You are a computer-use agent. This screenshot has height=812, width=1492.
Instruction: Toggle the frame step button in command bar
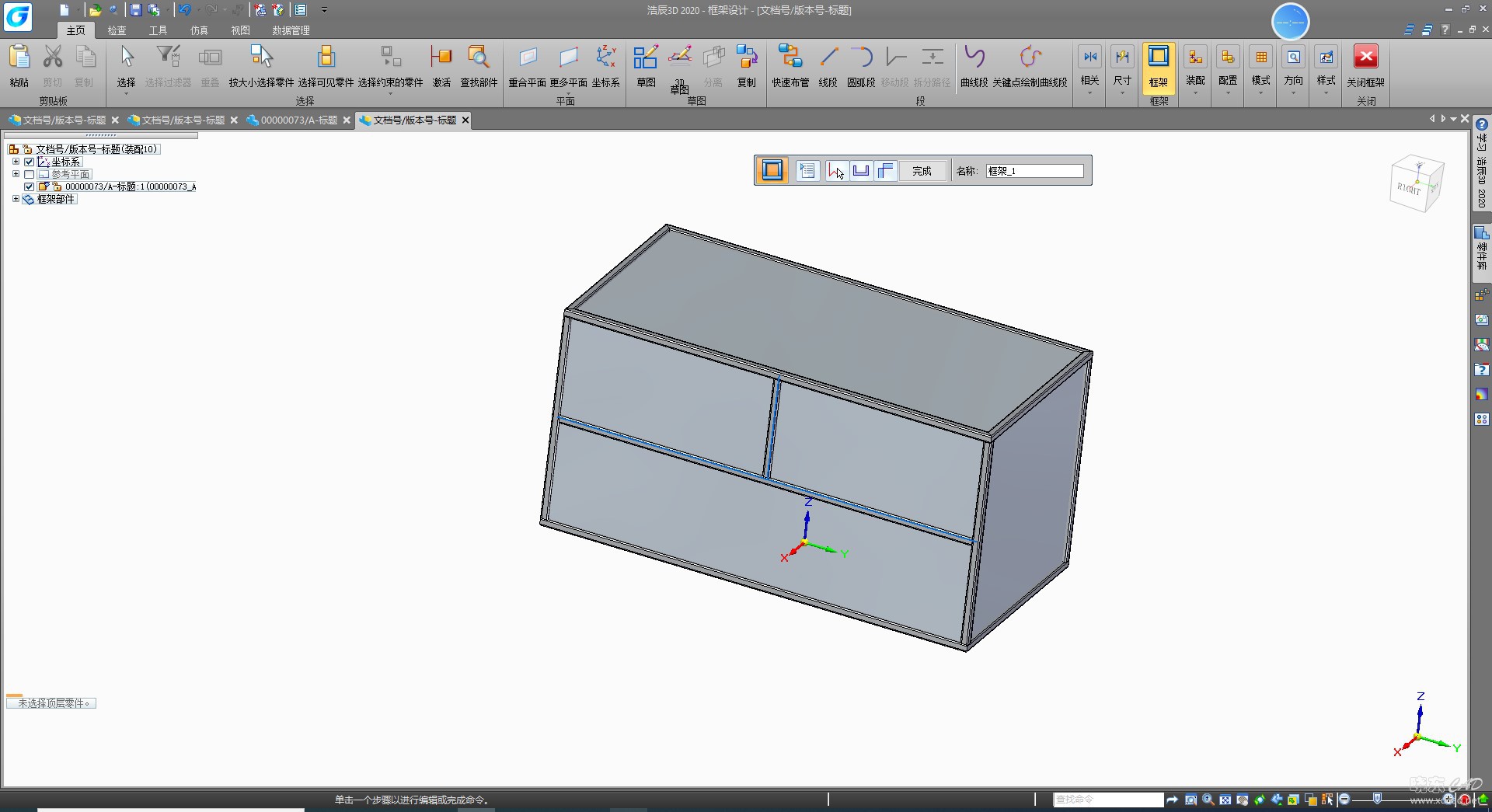tap(772, 171)
